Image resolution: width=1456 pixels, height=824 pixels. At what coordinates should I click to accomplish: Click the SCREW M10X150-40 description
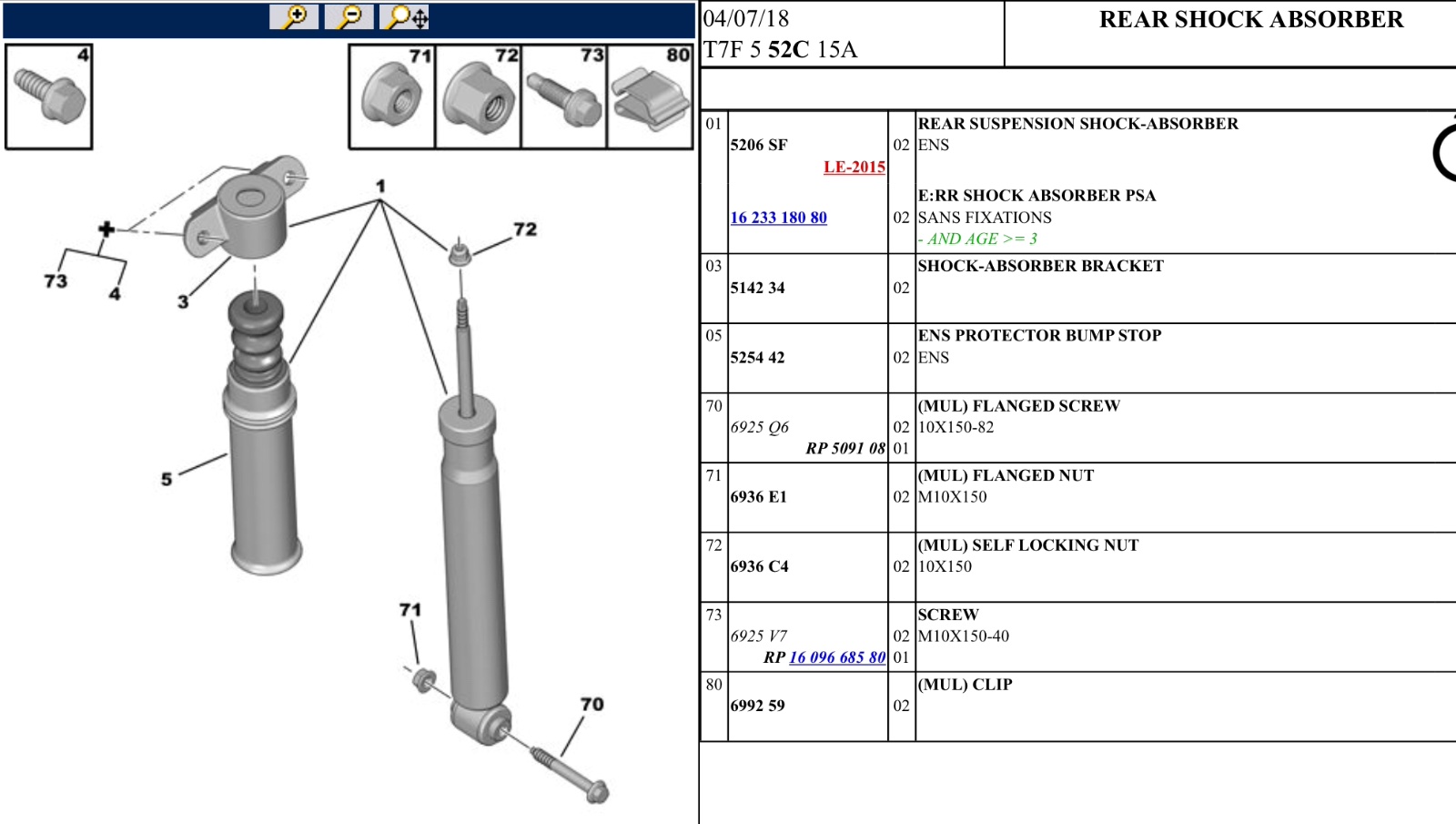tap(964, 626)
